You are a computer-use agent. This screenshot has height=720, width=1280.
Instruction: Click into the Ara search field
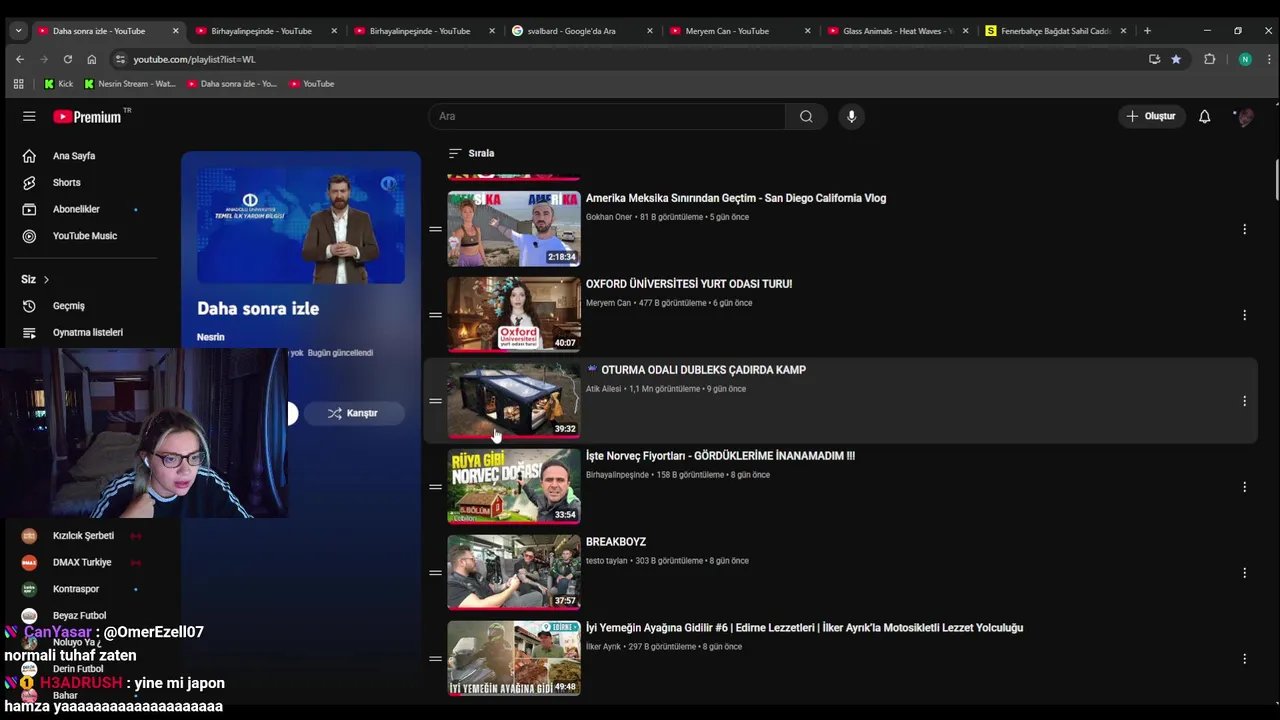[x=607, y=116]
